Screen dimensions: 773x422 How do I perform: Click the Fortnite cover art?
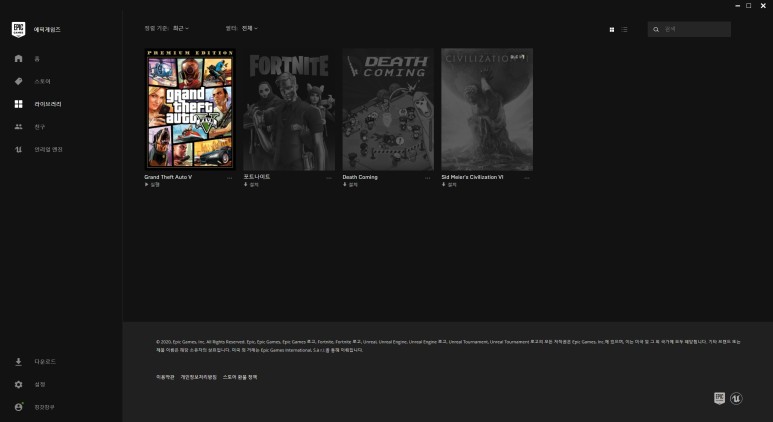point(289,109)
